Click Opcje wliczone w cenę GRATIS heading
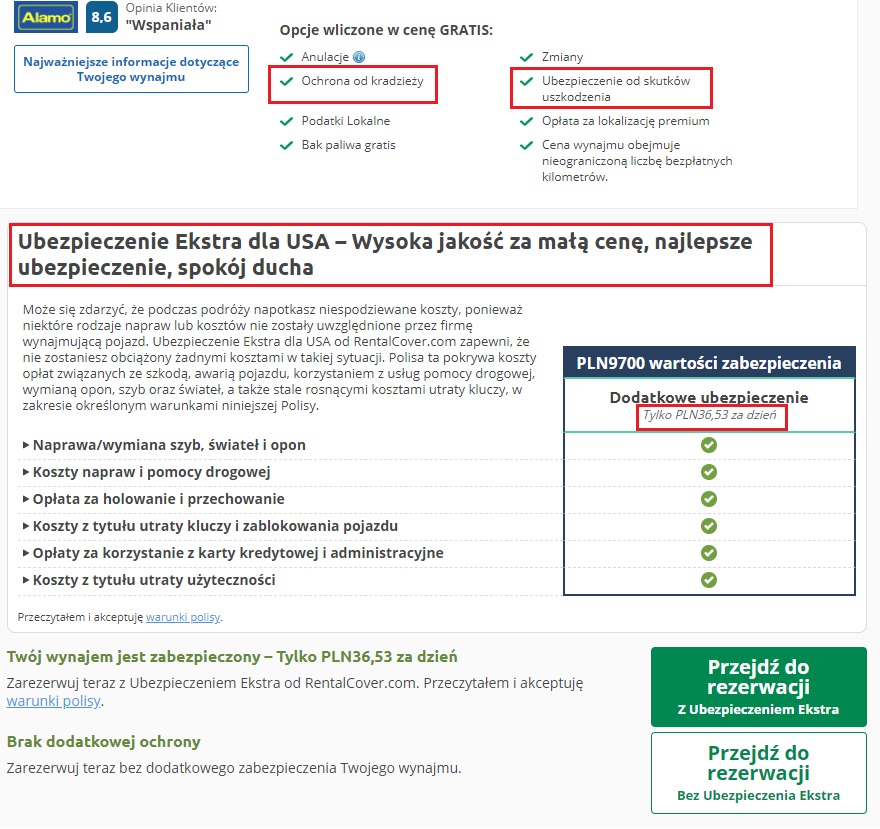The height and width of the screenshot is (829, 880). point(386,30)
